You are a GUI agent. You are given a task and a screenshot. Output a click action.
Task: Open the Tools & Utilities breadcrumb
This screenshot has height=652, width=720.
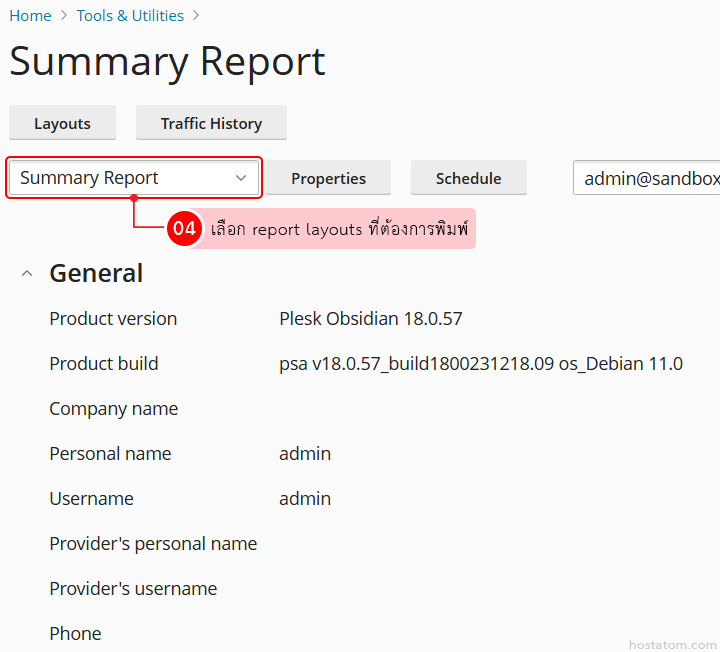pos(130,16)
